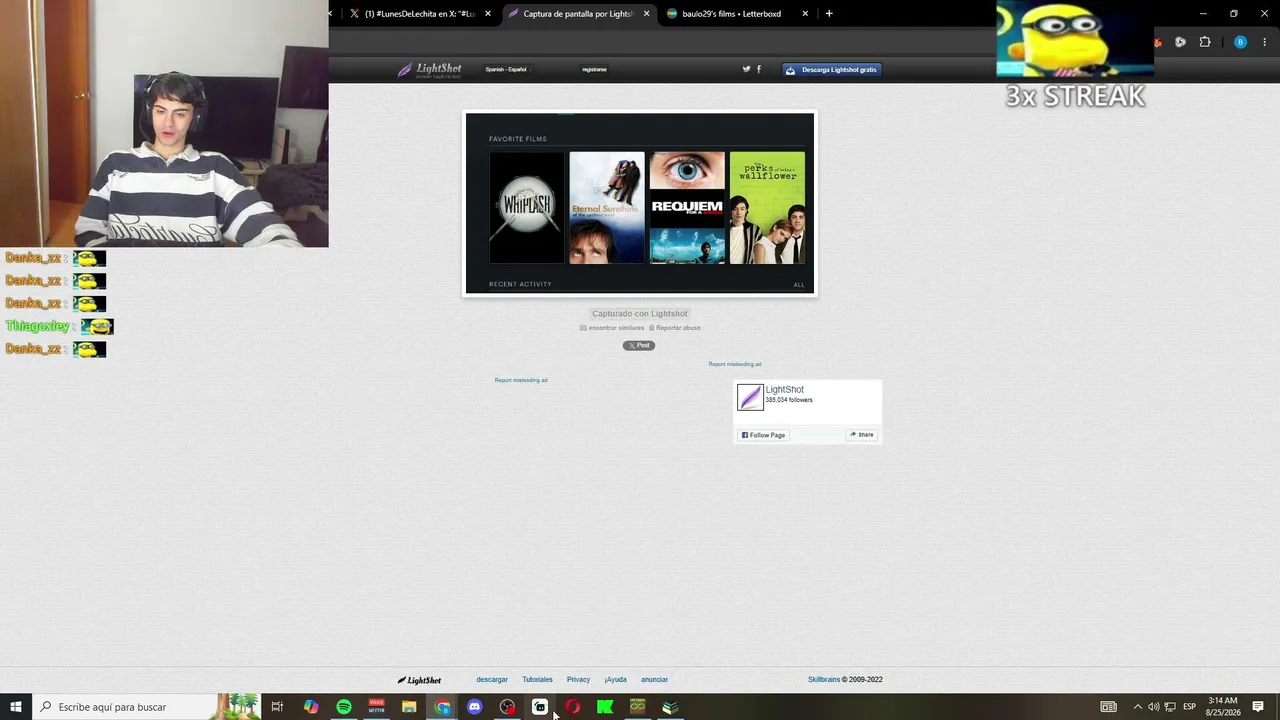
Task: Select the Captura de pantalla por Lightshot tab
Action: (578, 14)
